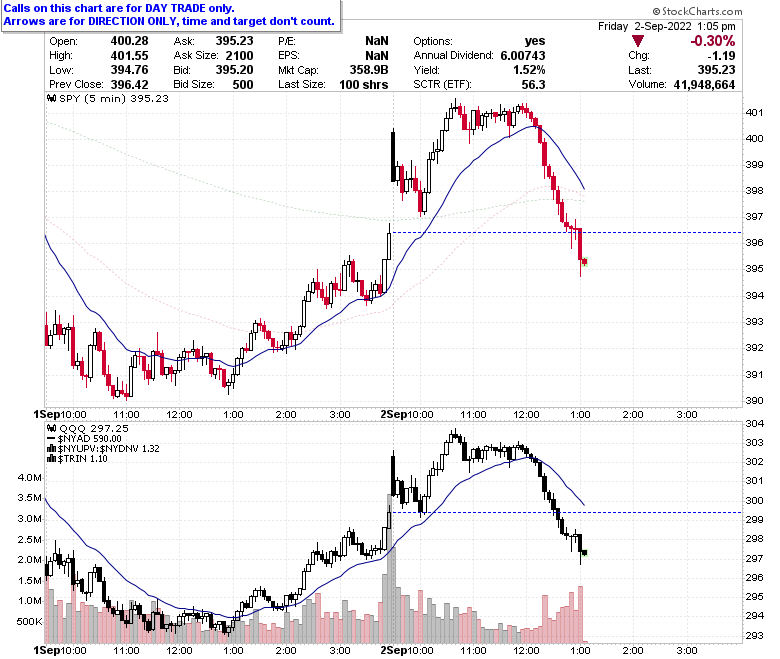
Task: Select the Ask Size value 2100
Action: [x=239, y=55]
